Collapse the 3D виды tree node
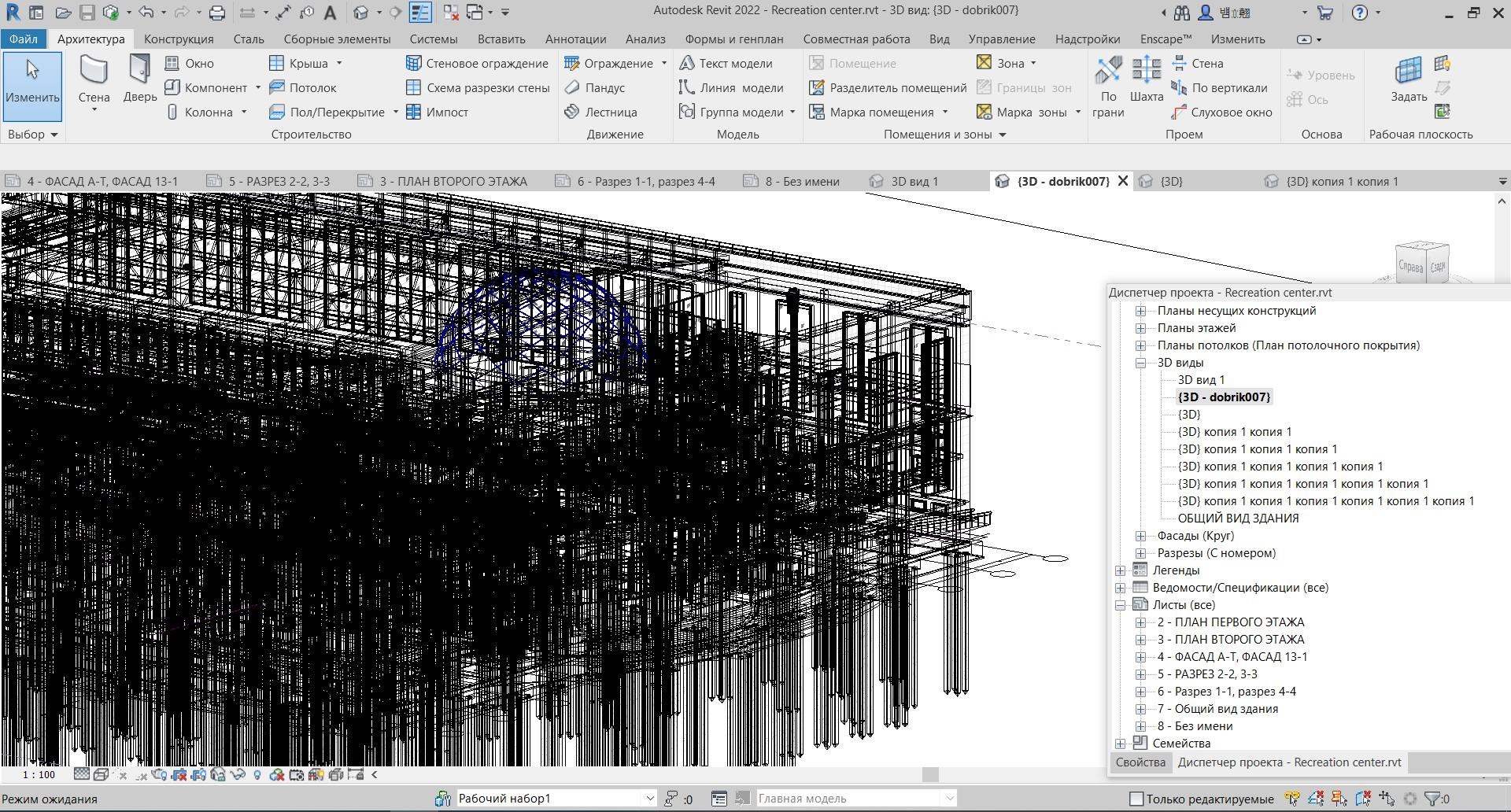Image resolution: width=1511 pixels, height=812 pixels. pyautogui.click(x=1140, y=363)
